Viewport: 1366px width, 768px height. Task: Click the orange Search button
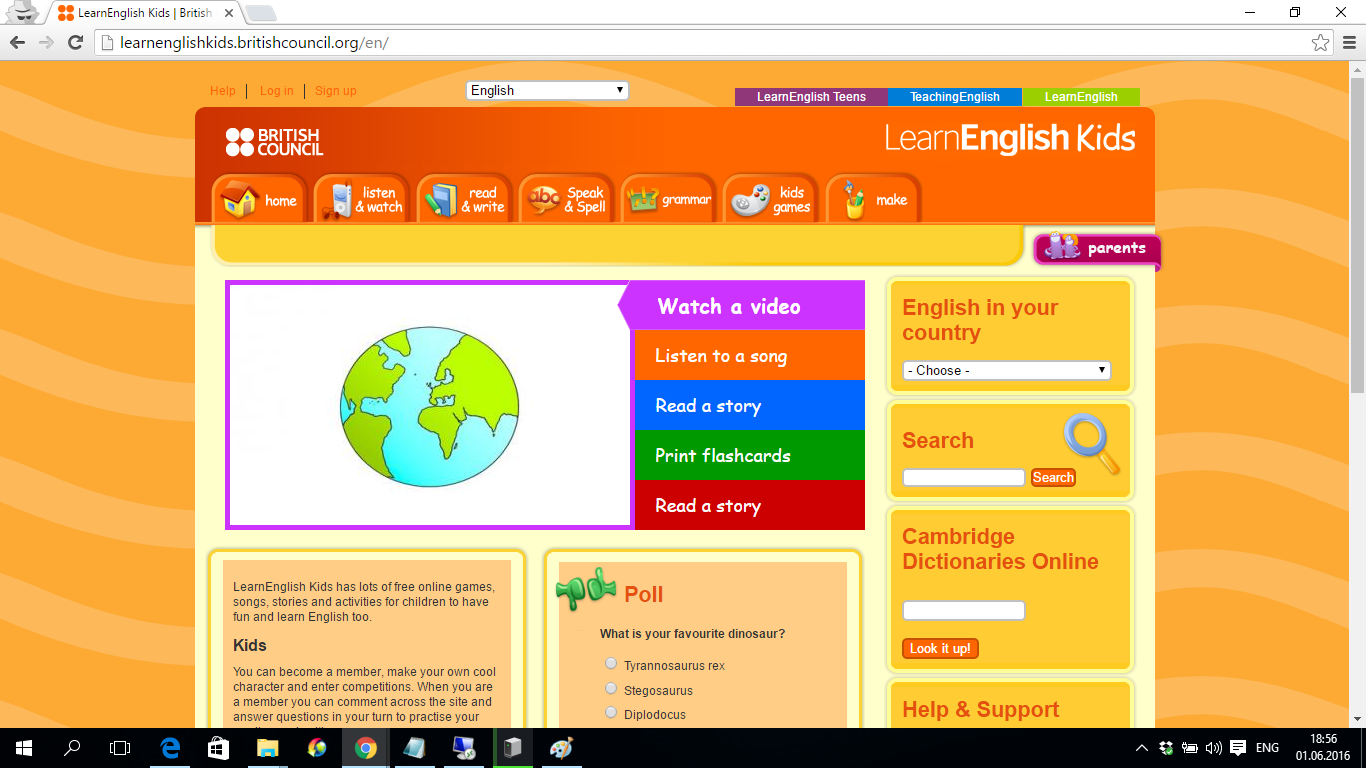pos(1053,478)
